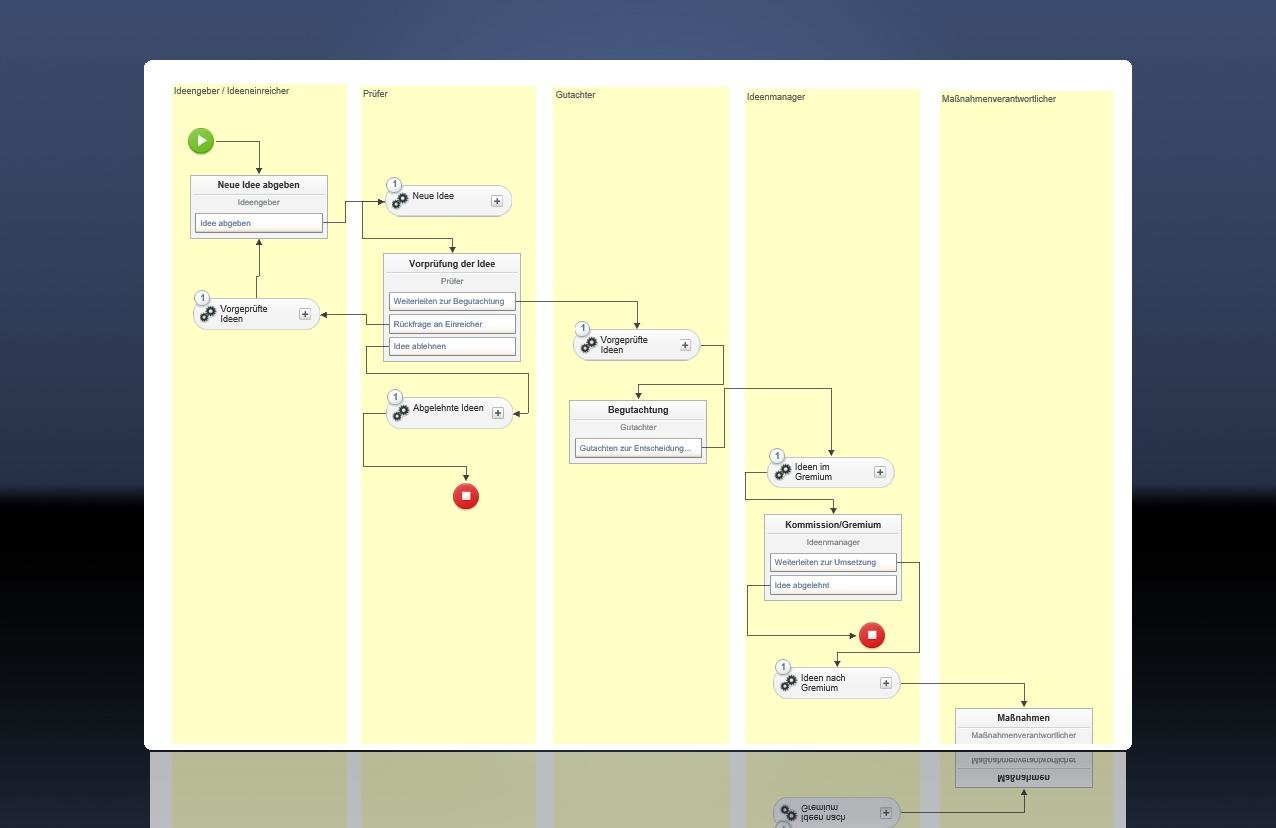Click the Idee abgelehnt action

click(x=833, y=585)
